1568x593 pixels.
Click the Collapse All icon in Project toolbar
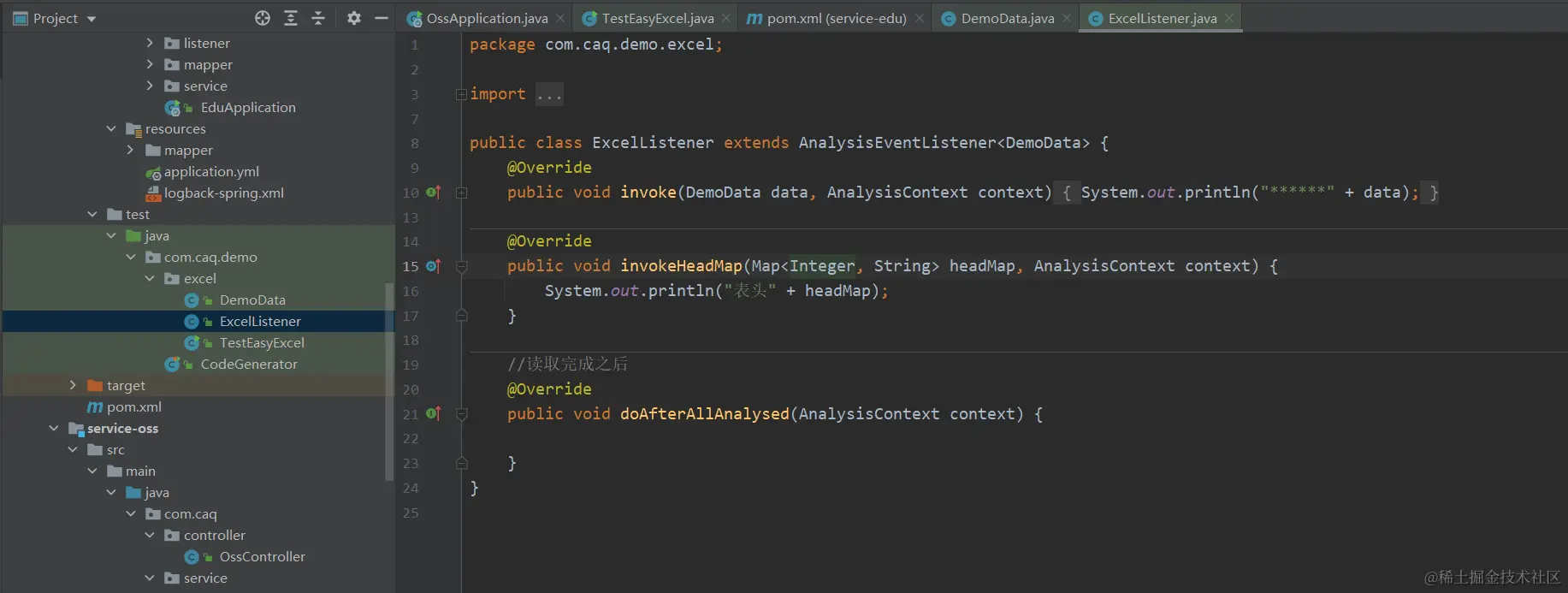pyautogui.click(x=318, y=18)
